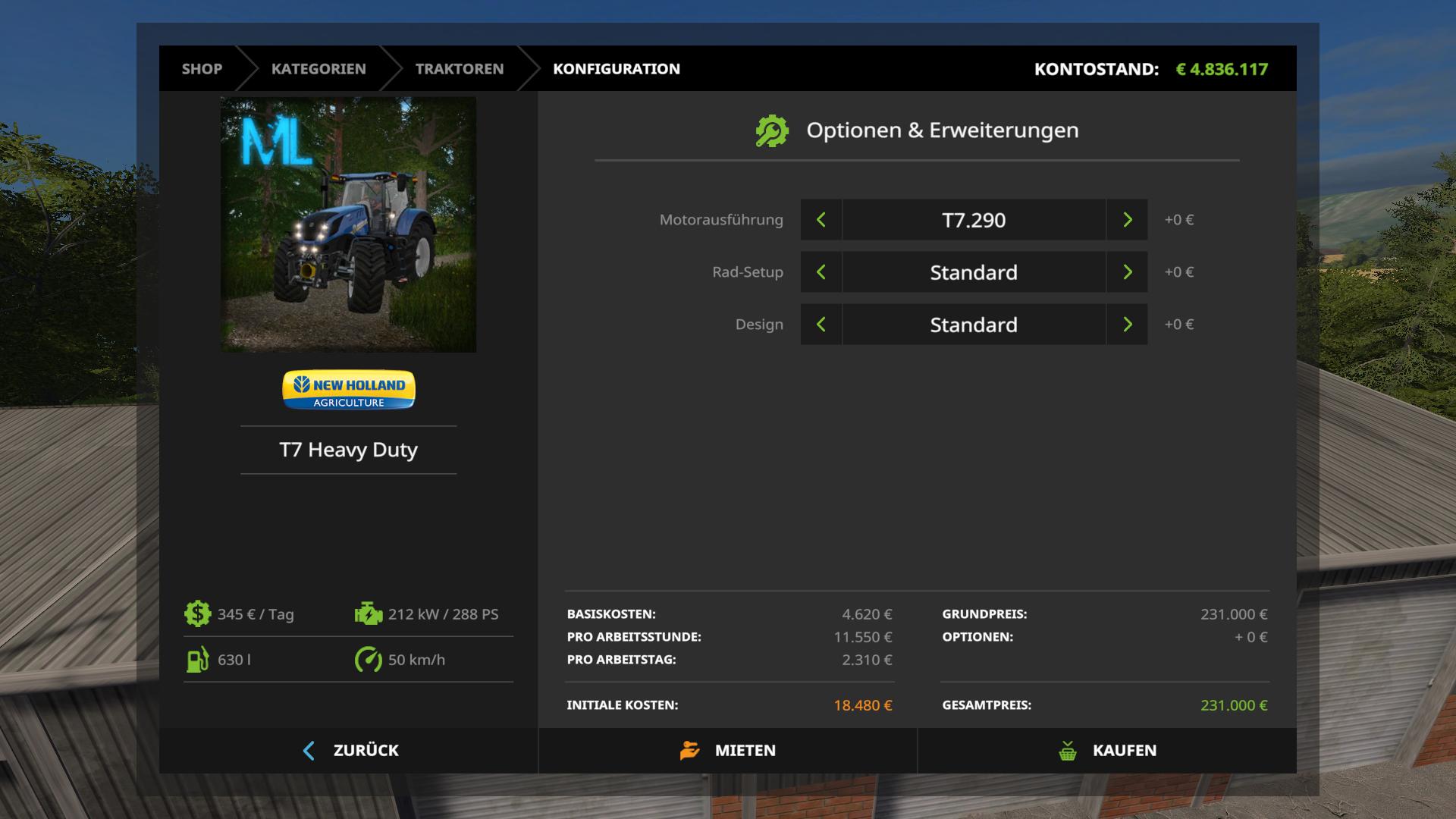The height and width of the screenshot is (819, 1456).
Task: Click the engine power icon
Action: pyautogui.click(x=369, y=613)
